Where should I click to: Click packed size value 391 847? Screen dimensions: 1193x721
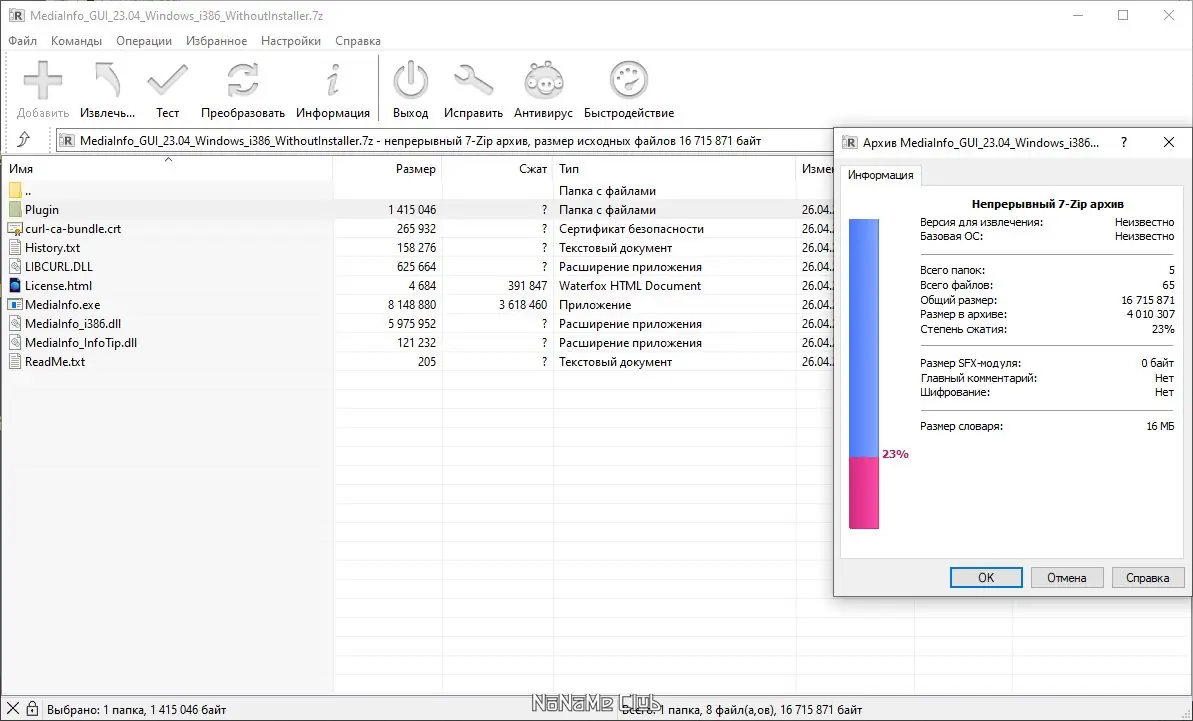point(527,285)
